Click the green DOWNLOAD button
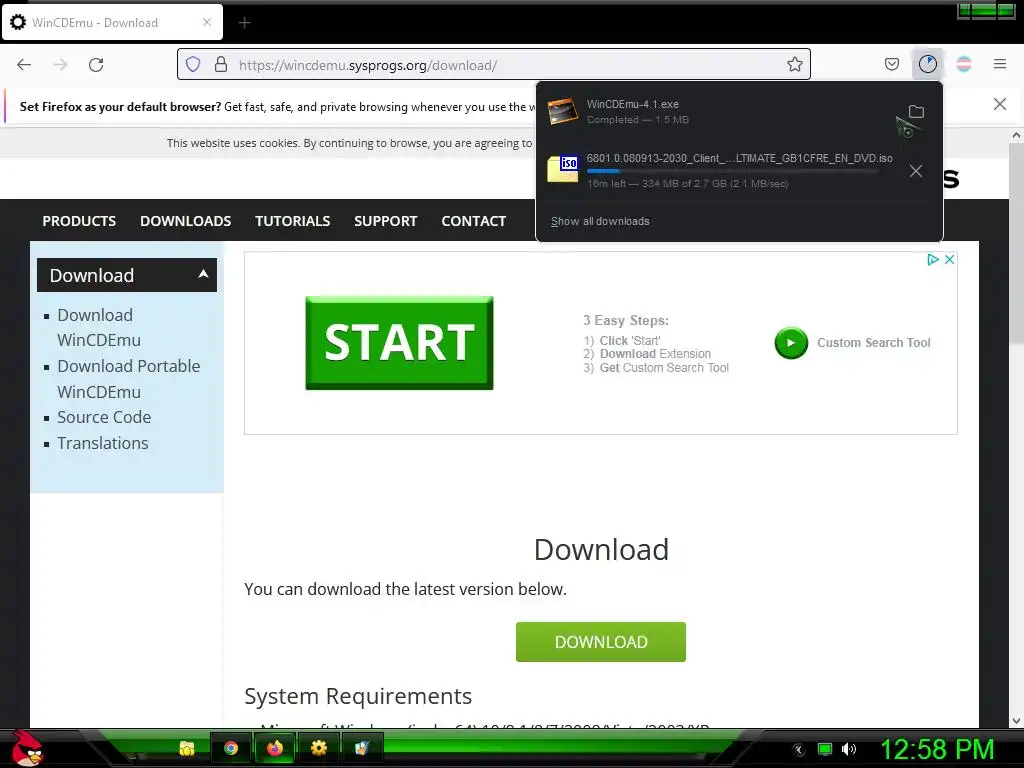Viewport: 1024px width, 768px height. coord(601,642)
